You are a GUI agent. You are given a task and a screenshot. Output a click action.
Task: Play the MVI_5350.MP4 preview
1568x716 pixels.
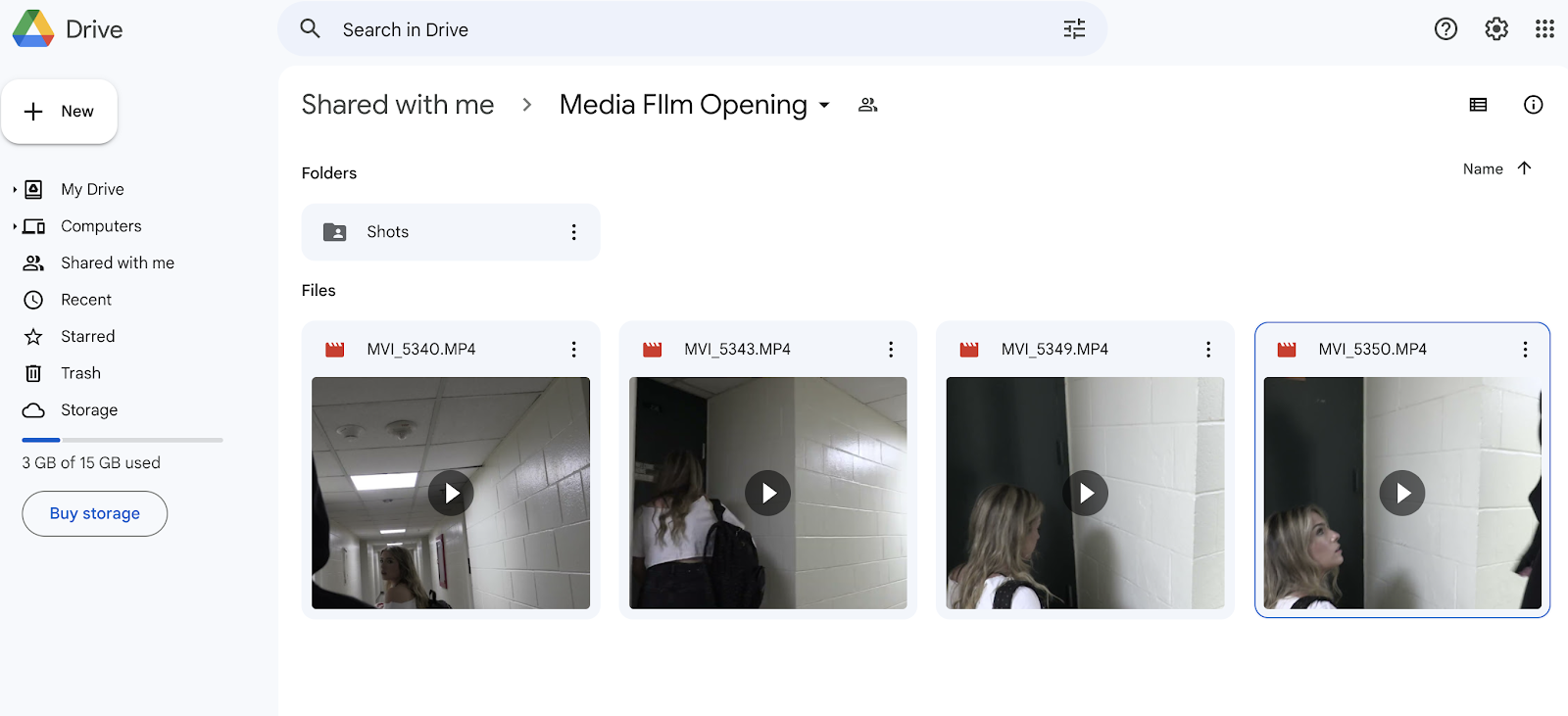point(1402,493)
